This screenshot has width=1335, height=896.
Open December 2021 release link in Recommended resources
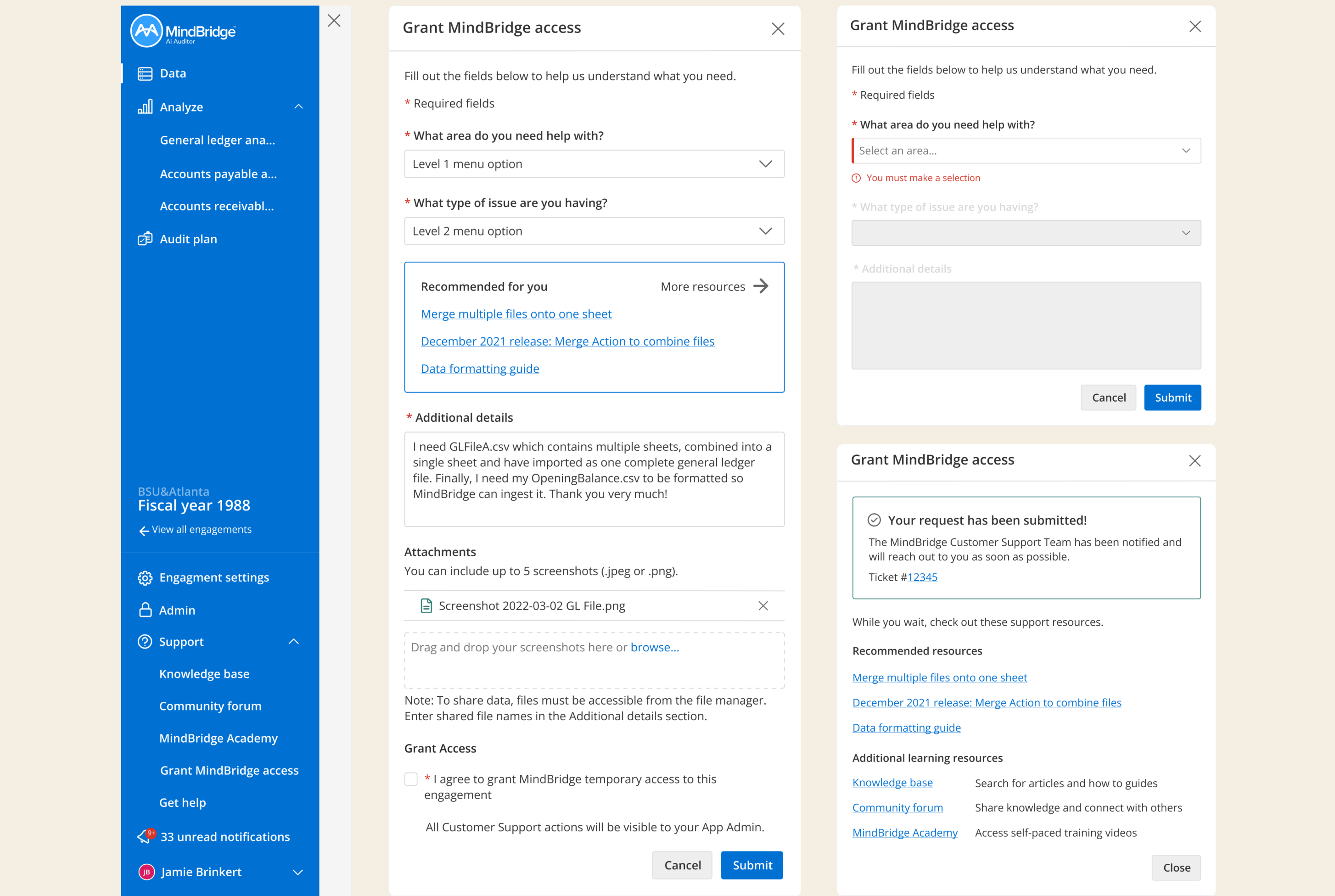pyautogui.click(x=987, y=703)
